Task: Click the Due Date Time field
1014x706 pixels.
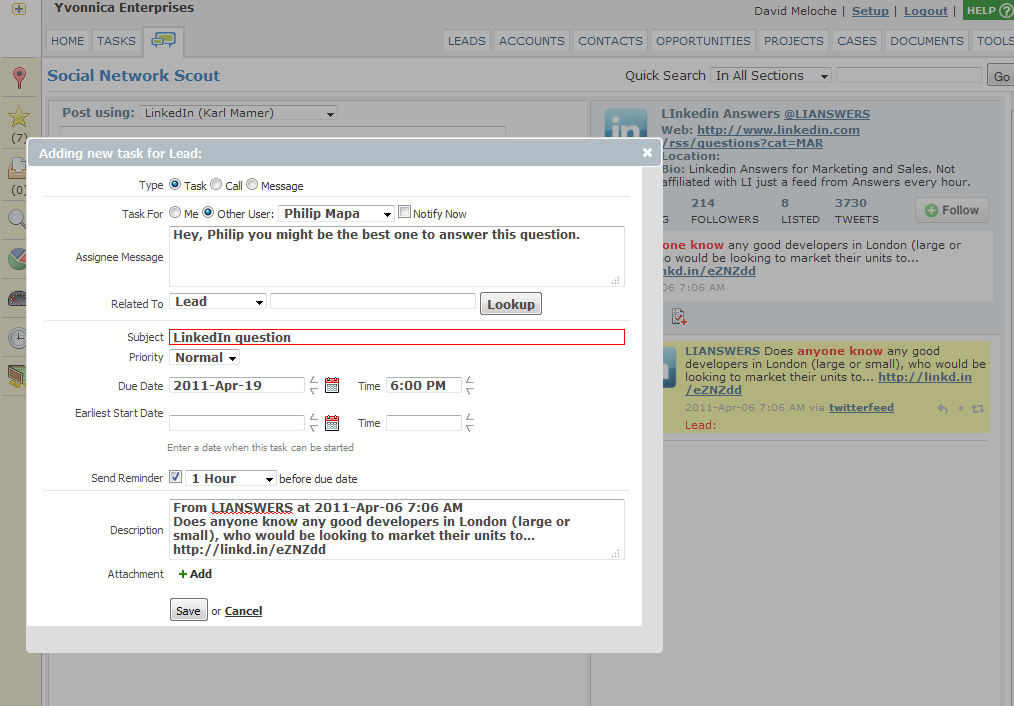Action: pyautogui.click(x=424, y=385)
